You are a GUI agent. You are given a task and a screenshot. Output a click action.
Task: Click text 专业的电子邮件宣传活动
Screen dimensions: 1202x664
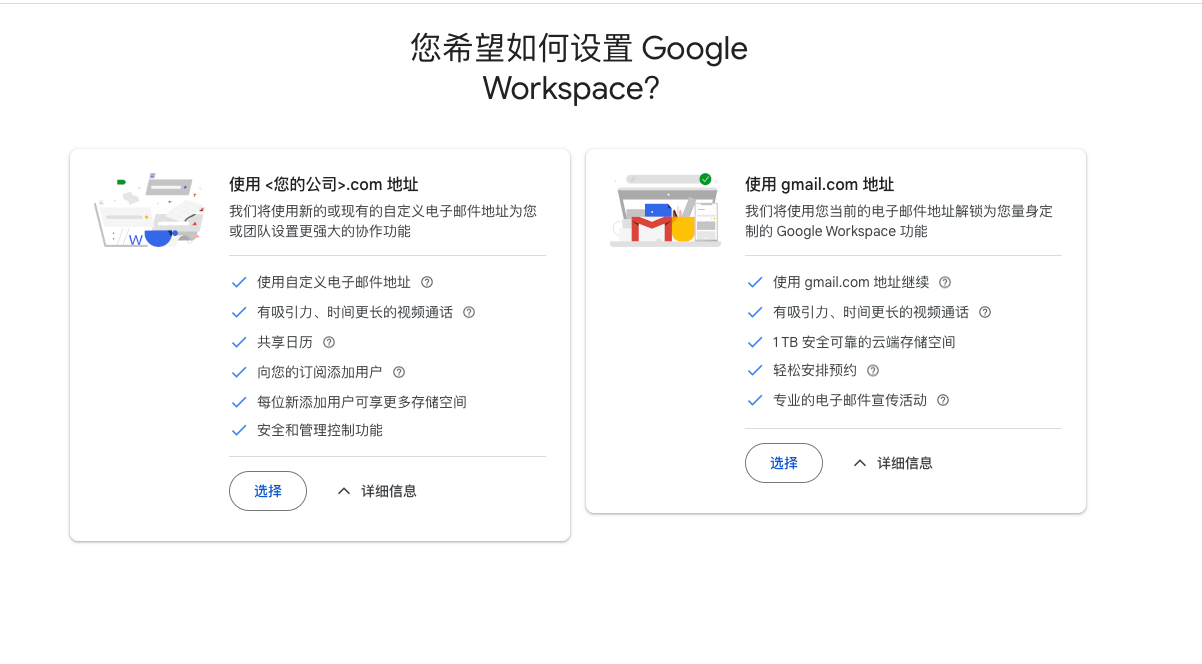850,400
